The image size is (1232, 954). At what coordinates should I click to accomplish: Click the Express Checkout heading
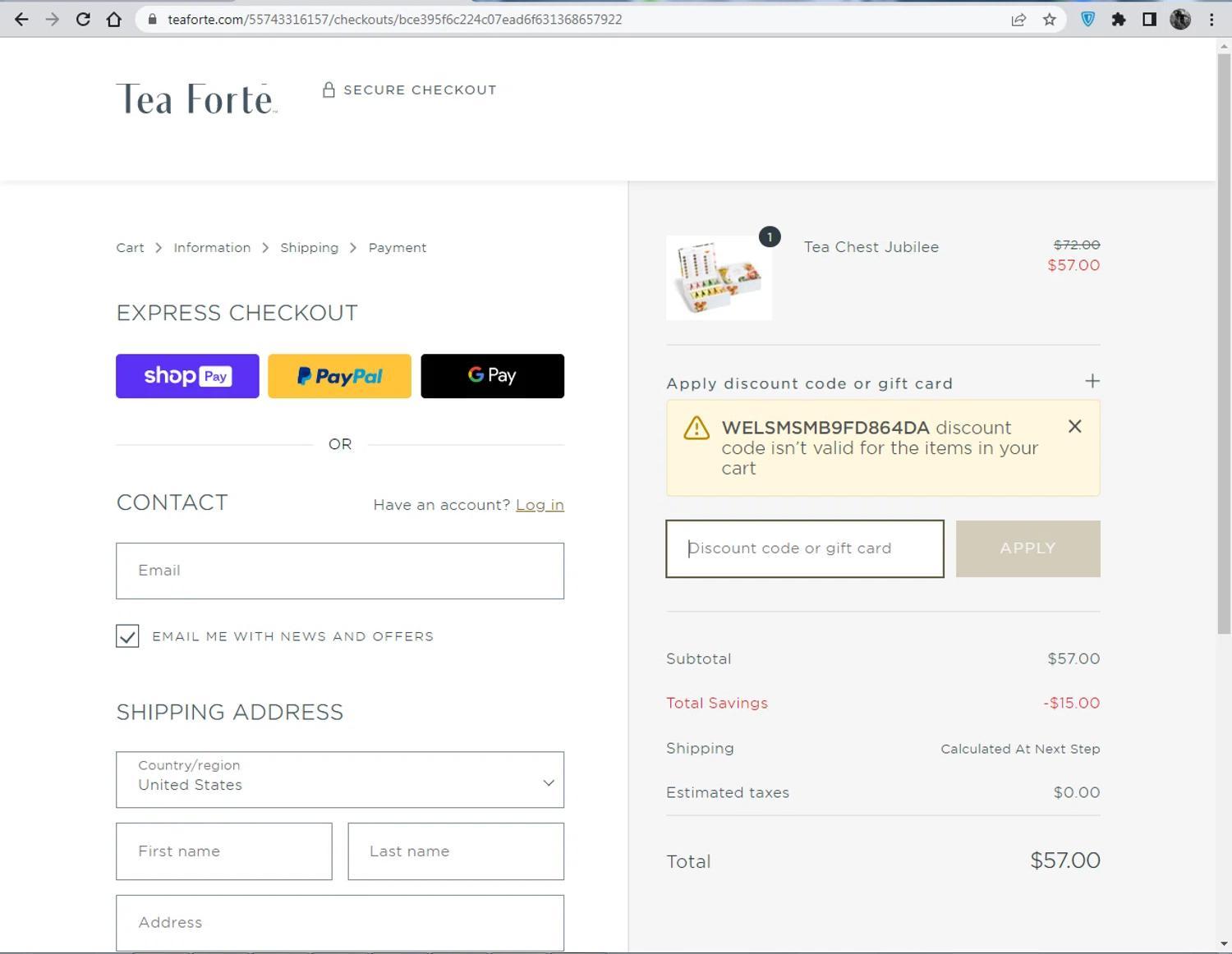pyautogui.click(x=237, y=313)
